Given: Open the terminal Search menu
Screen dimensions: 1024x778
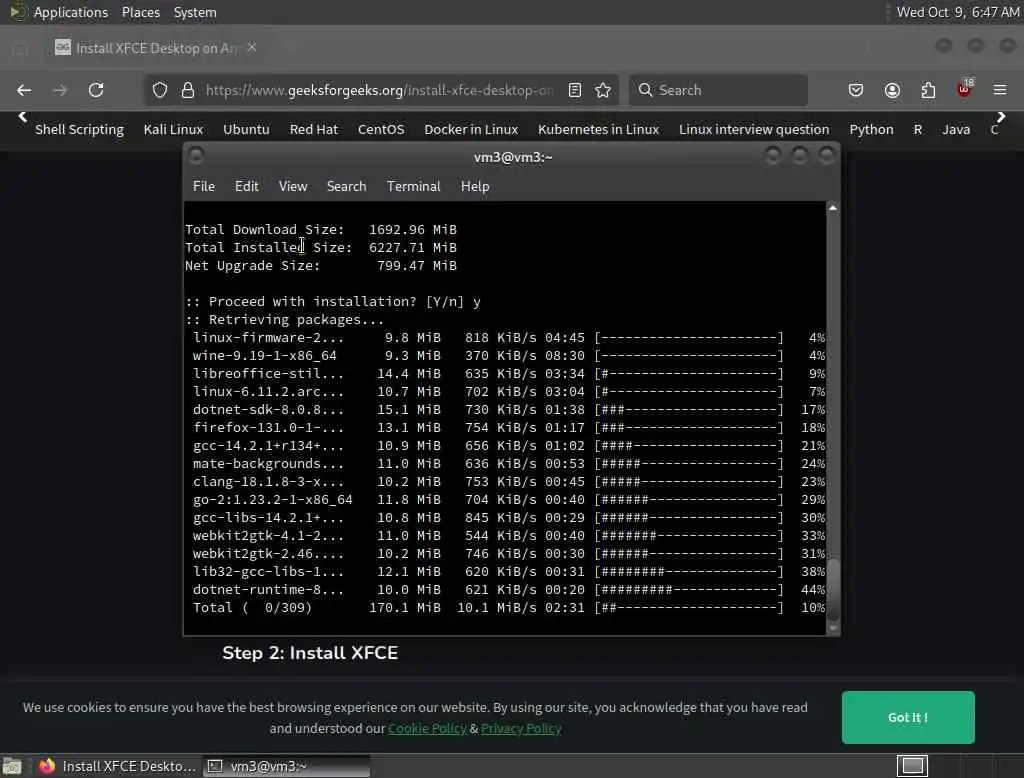Looking at the screenshot, I should pyautogui.click(x=346, y=186).
